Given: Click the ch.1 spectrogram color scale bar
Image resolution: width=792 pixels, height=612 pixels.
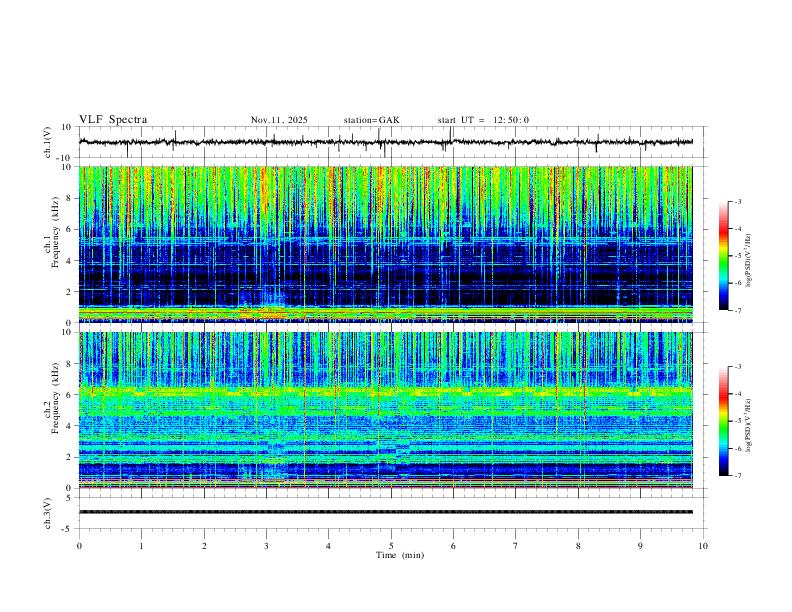Looking at the screenshot, I should point(724,256).
